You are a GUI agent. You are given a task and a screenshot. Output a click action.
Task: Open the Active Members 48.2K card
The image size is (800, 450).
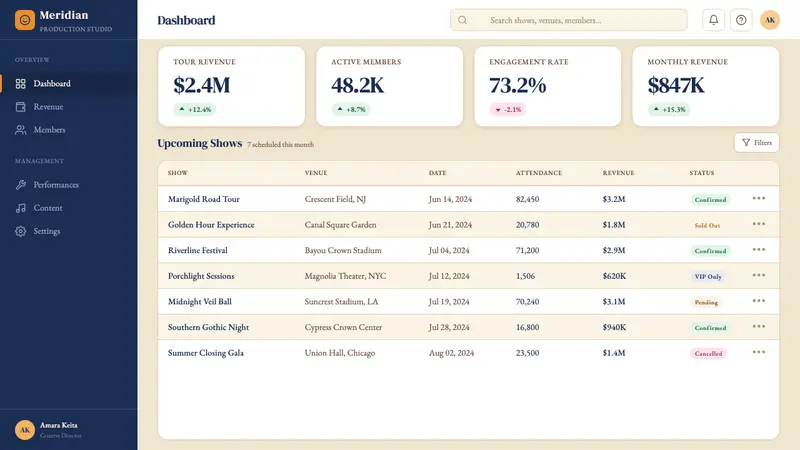tap(390, 86)
